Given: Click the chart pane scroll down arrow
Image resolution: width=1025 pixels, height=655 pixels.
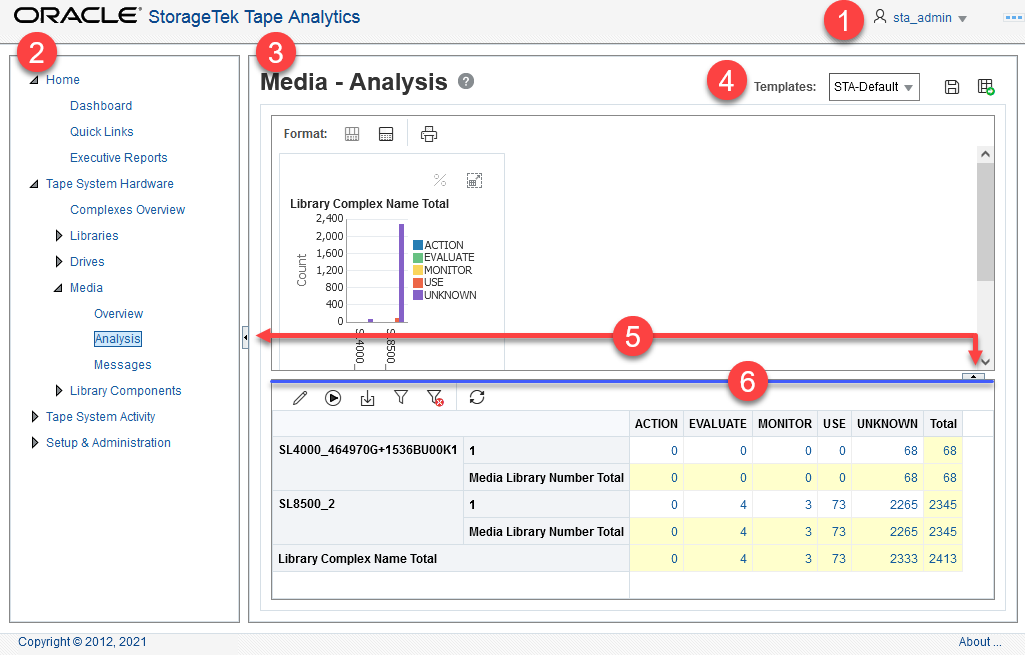Looking at the screenshot, I should [985, 361].
